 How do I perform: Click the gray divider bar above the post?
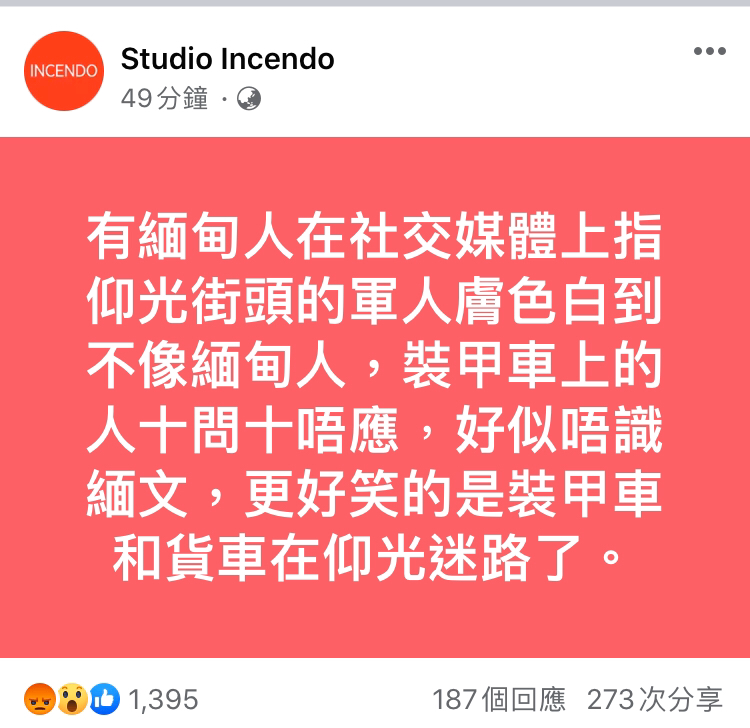pos(375,3)
